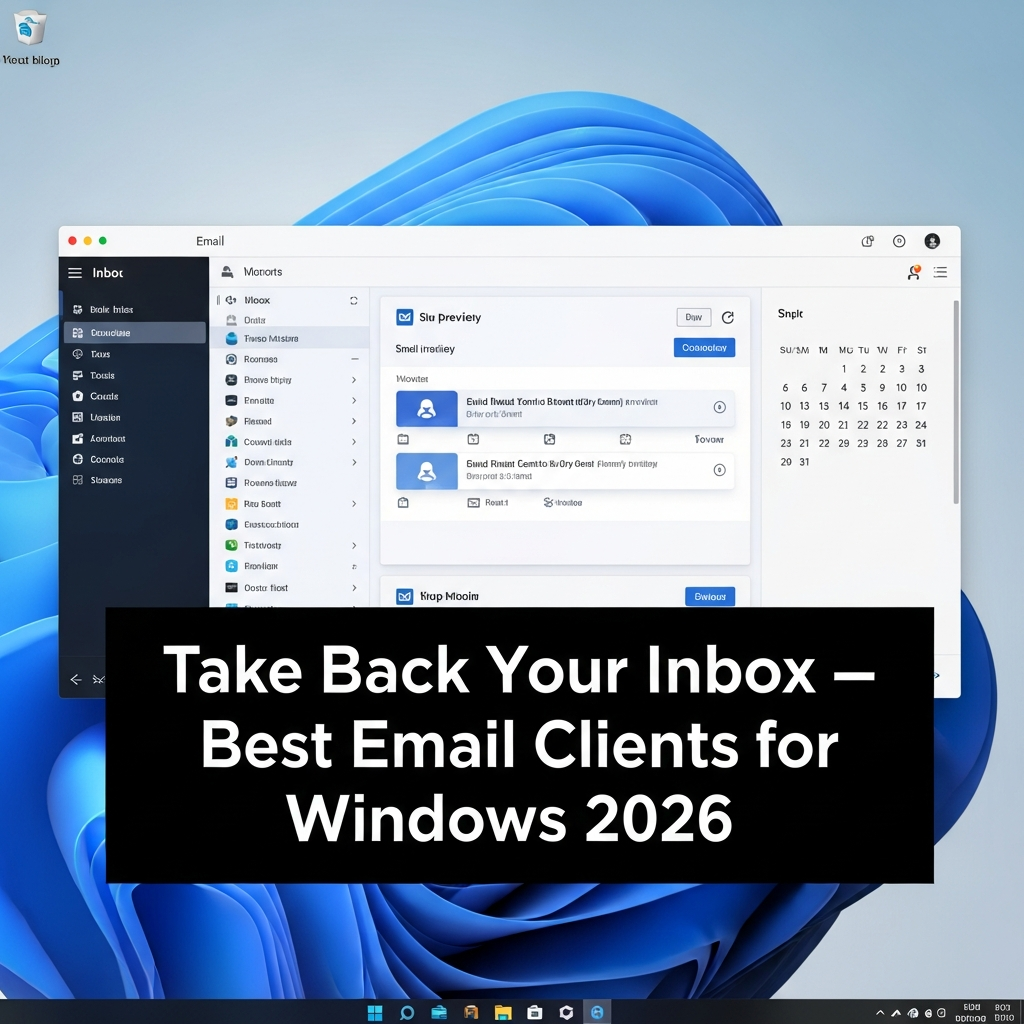Click the settings gear in the title bar

(x=899, y=241)
